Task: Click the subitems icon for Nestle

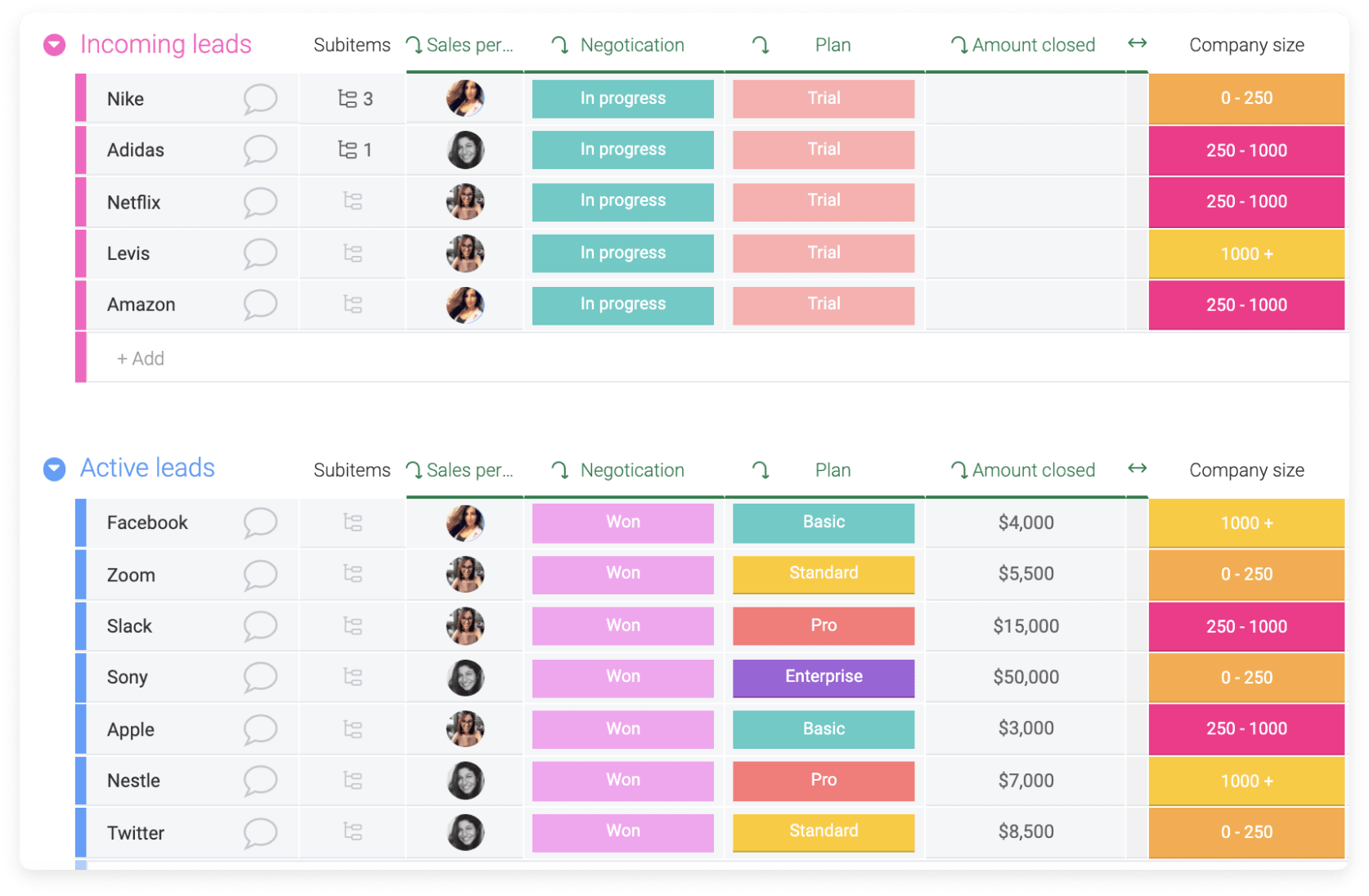Action: [352, 780]
